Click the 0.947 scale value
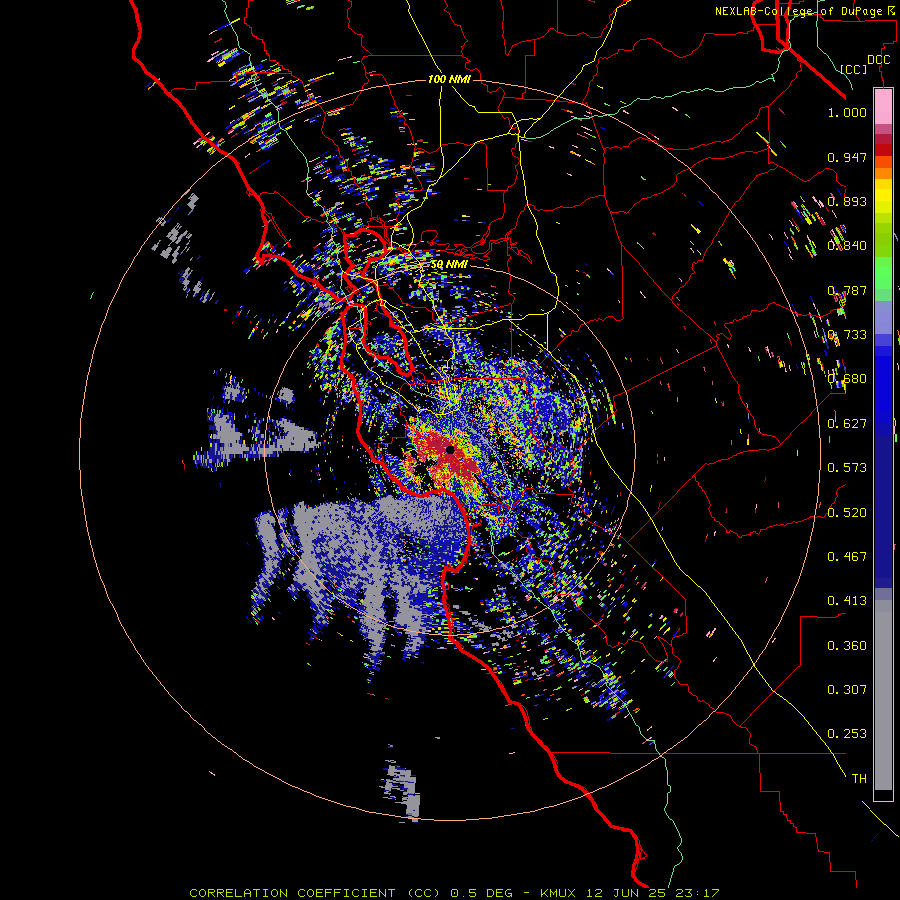 point(847,157)
